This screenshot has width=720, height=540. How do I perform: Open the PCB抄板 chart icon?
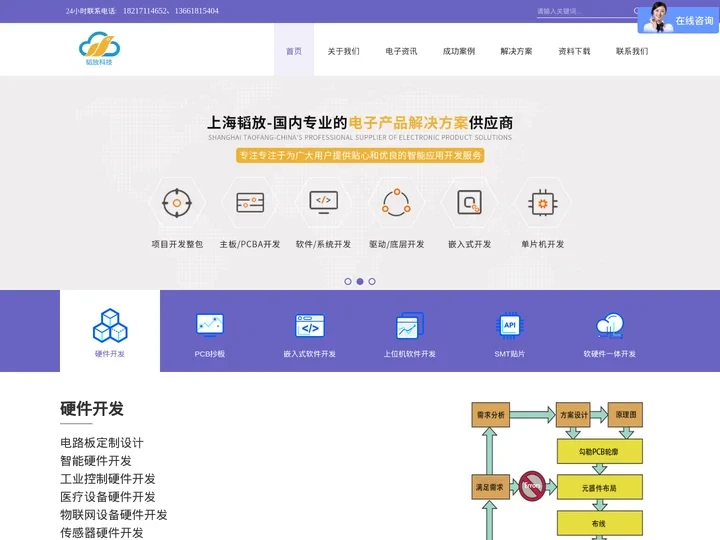(210, 325)
